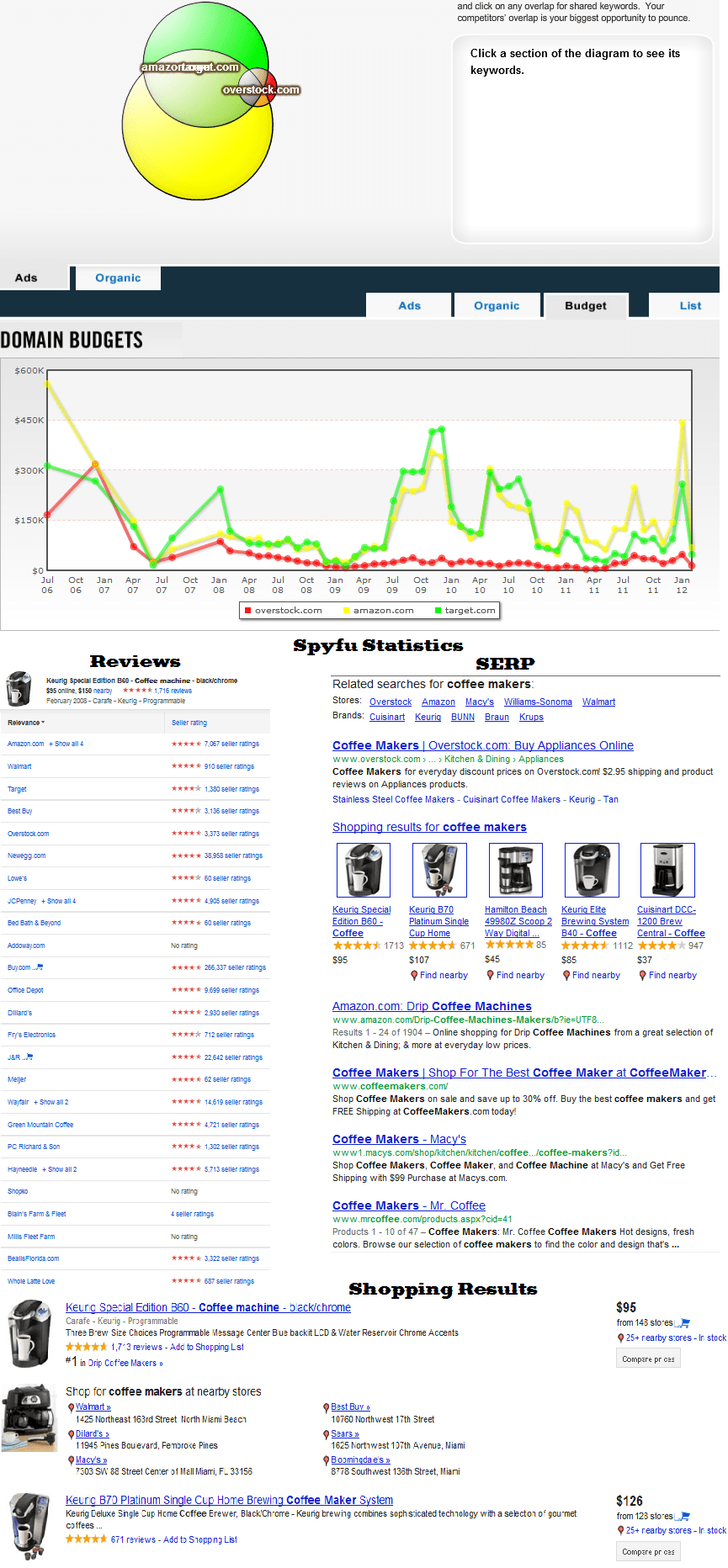
Task: Click the star rating next to 671 reviews link
Action: pos(87,1539)
